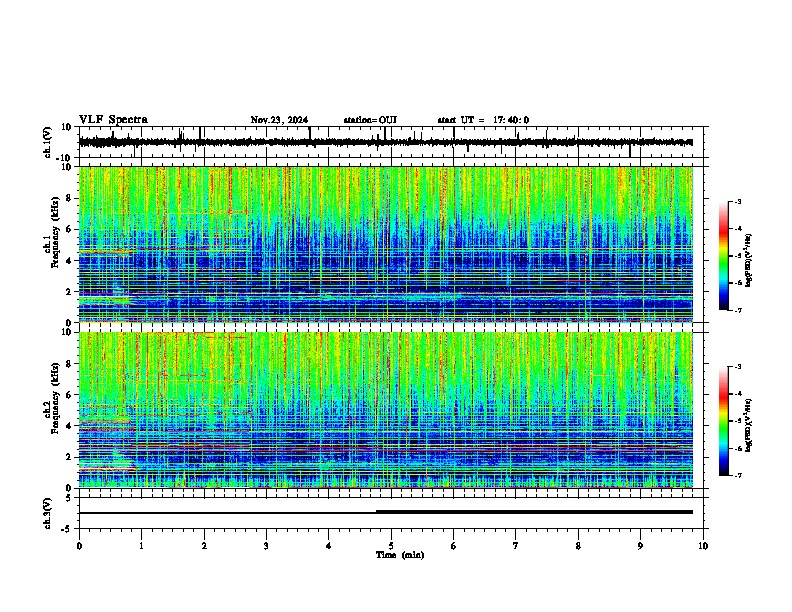Click the "-7" tick on ch.2 colorbar
792x612 pixels.
737,475
